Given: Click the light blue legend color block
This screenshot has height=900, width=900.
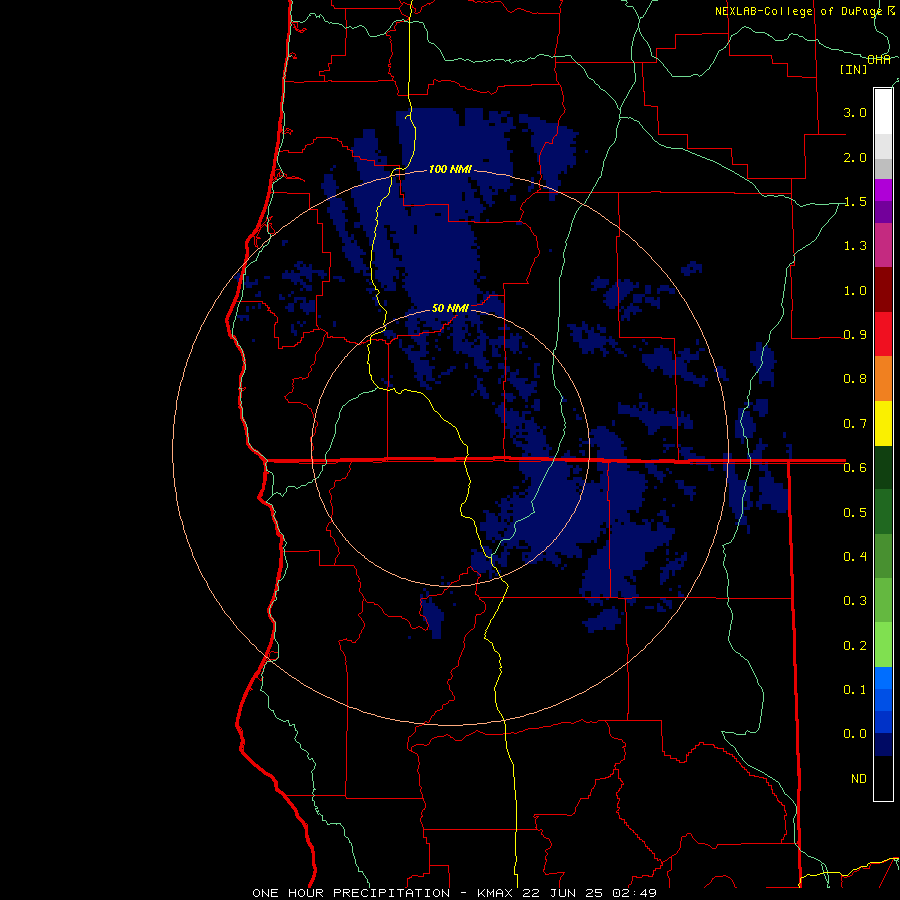Looking at the screenshot, I should coord(883,678).
